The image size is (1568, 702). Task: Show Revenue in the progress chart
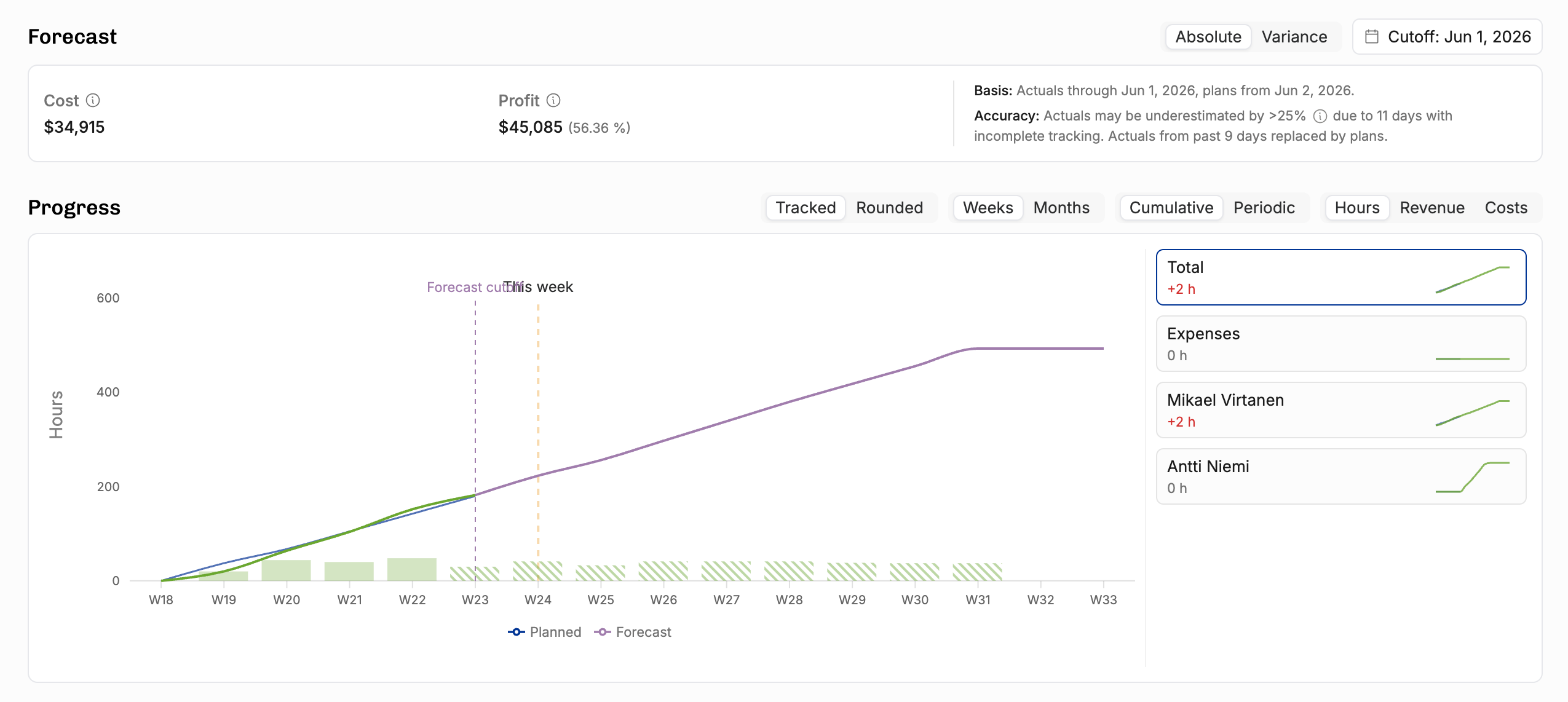1431,208
